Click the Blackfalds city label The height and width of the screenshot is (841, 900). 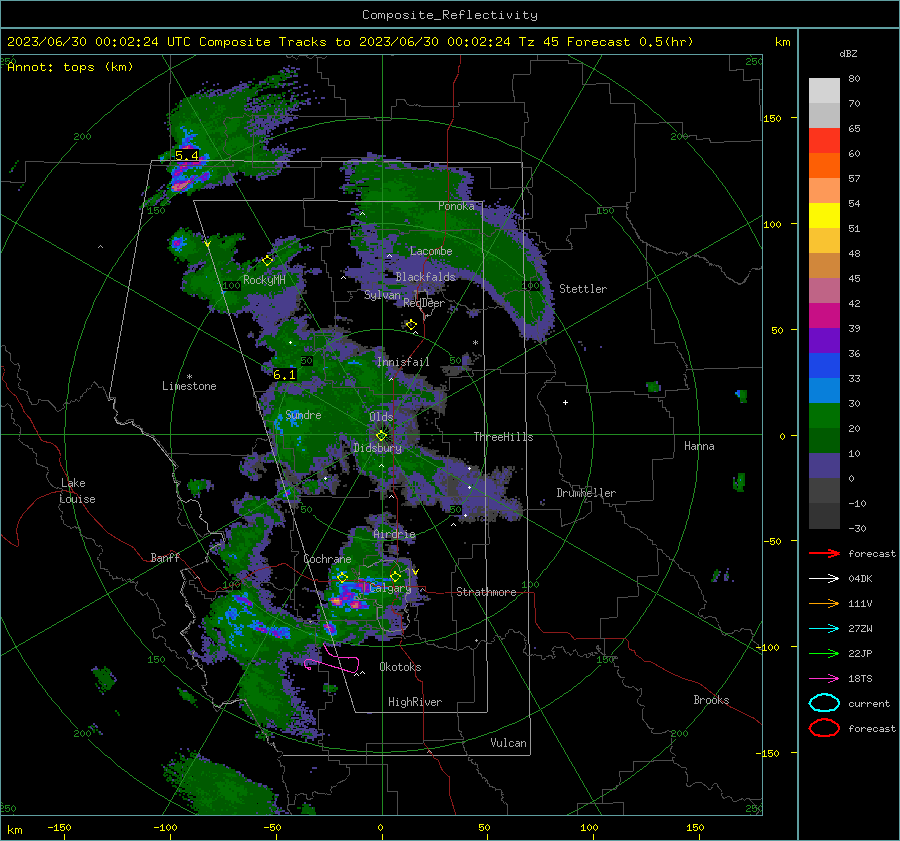(425, 277)
